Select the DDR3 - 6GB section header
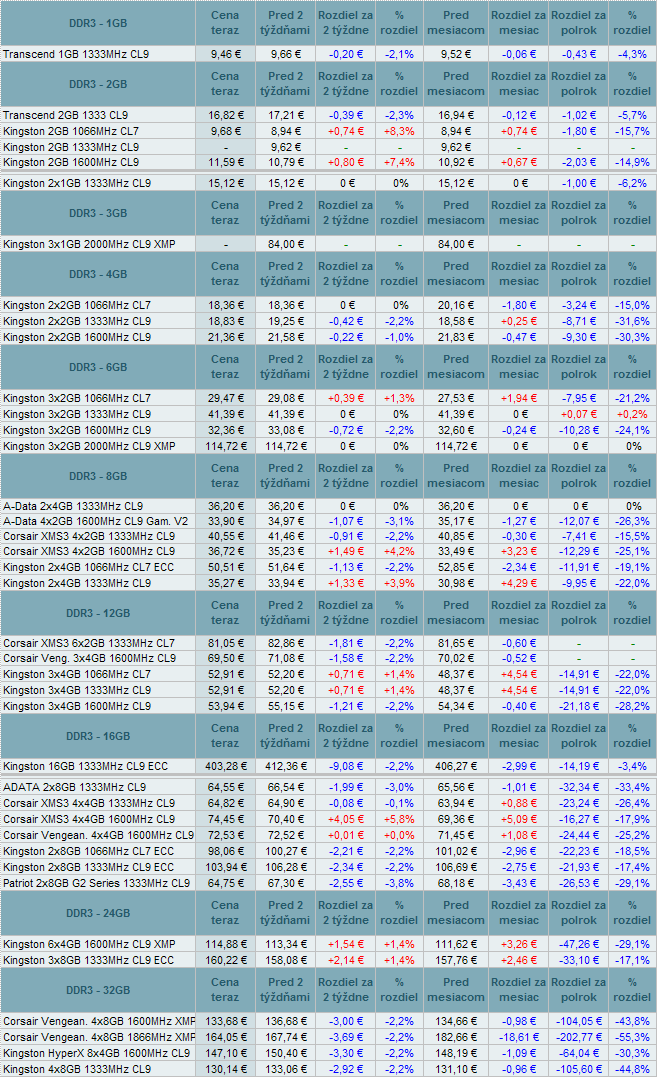This screenshot has width=657, height=1077. (98, 367)
